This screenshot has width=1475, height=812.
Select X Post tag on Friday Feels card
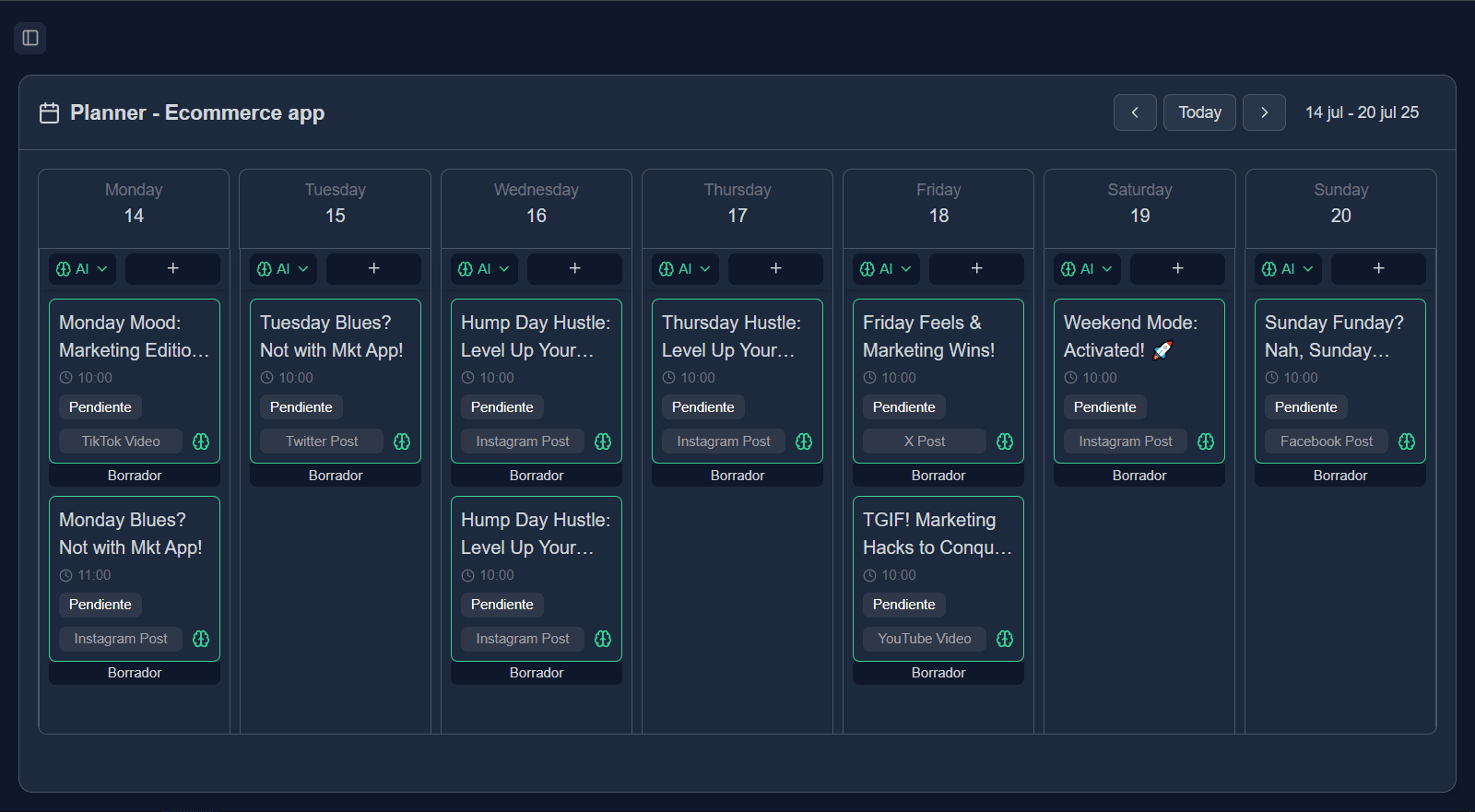click(x=925, y=441)
